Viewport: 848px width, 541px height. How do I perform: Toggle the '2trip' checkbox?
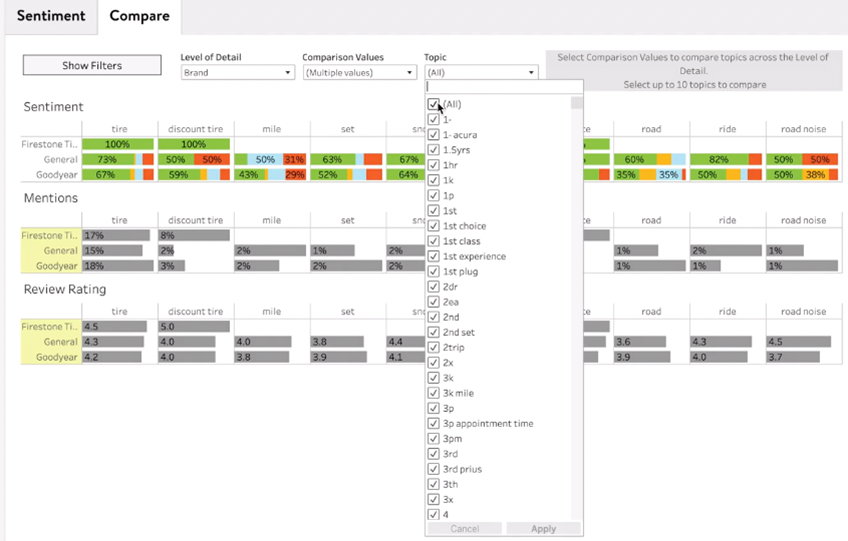pyautogui.click(x=433, y=347)
